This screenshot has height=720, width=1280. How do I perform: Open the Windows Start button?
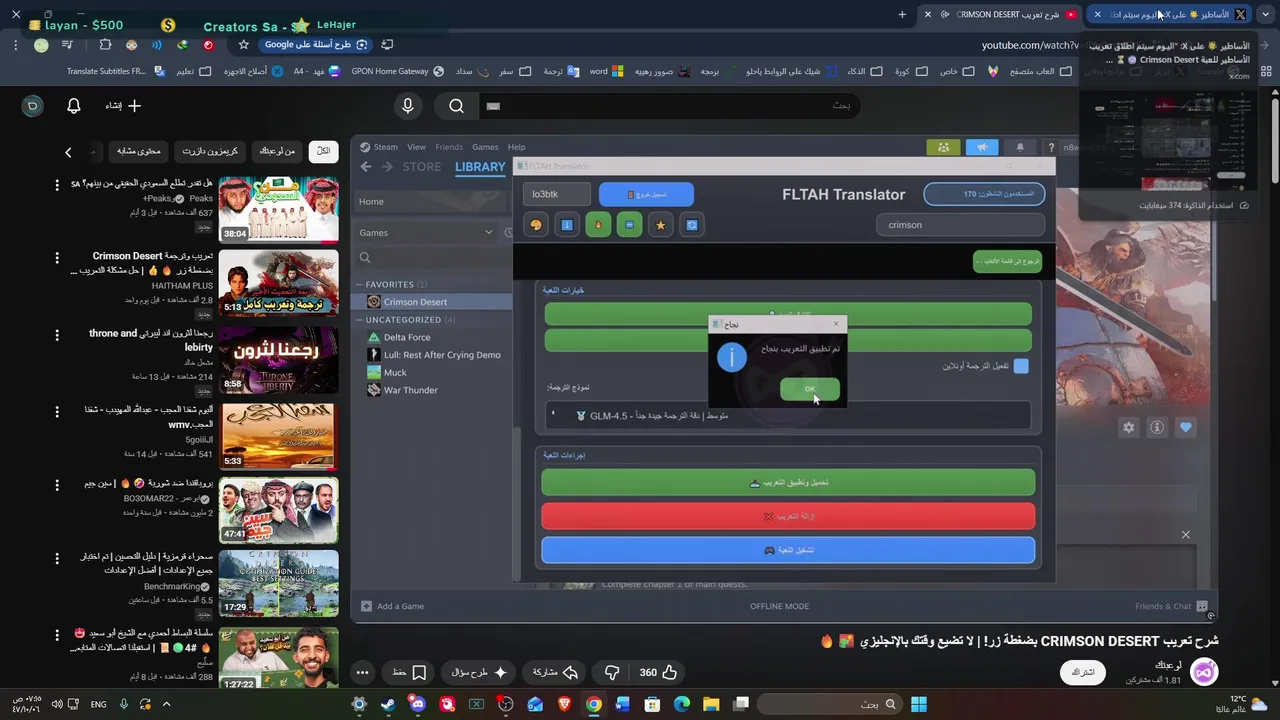pos(919,704)
